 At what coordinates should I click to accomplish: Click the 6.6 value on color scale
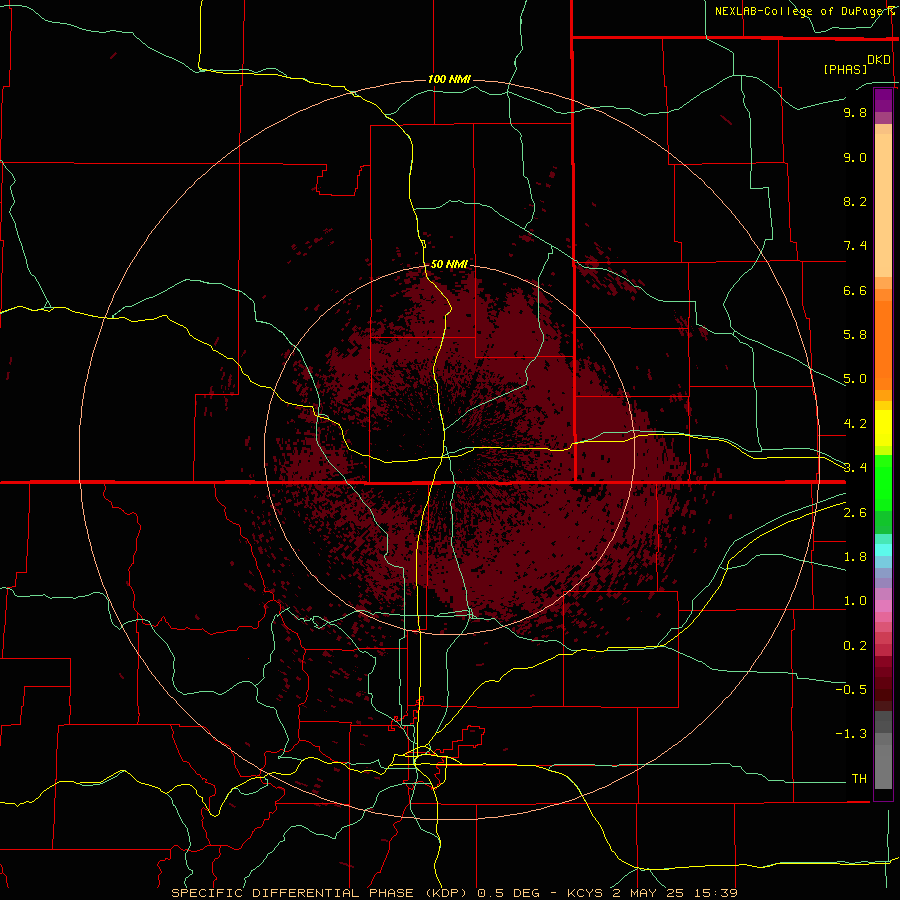[855, 290]
